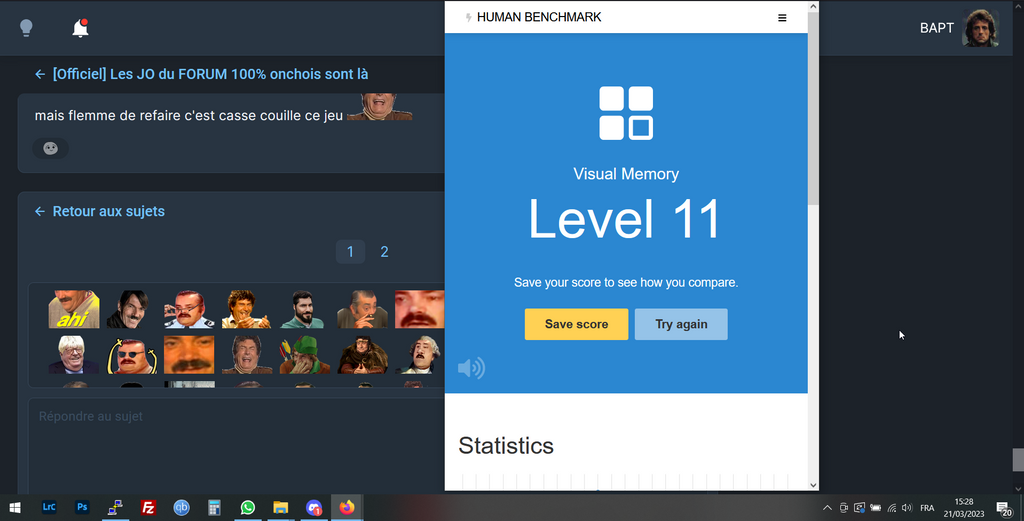The image size is (1024, 521).
Task: Click the battery tray icon
Action: [x=876, y=508]
